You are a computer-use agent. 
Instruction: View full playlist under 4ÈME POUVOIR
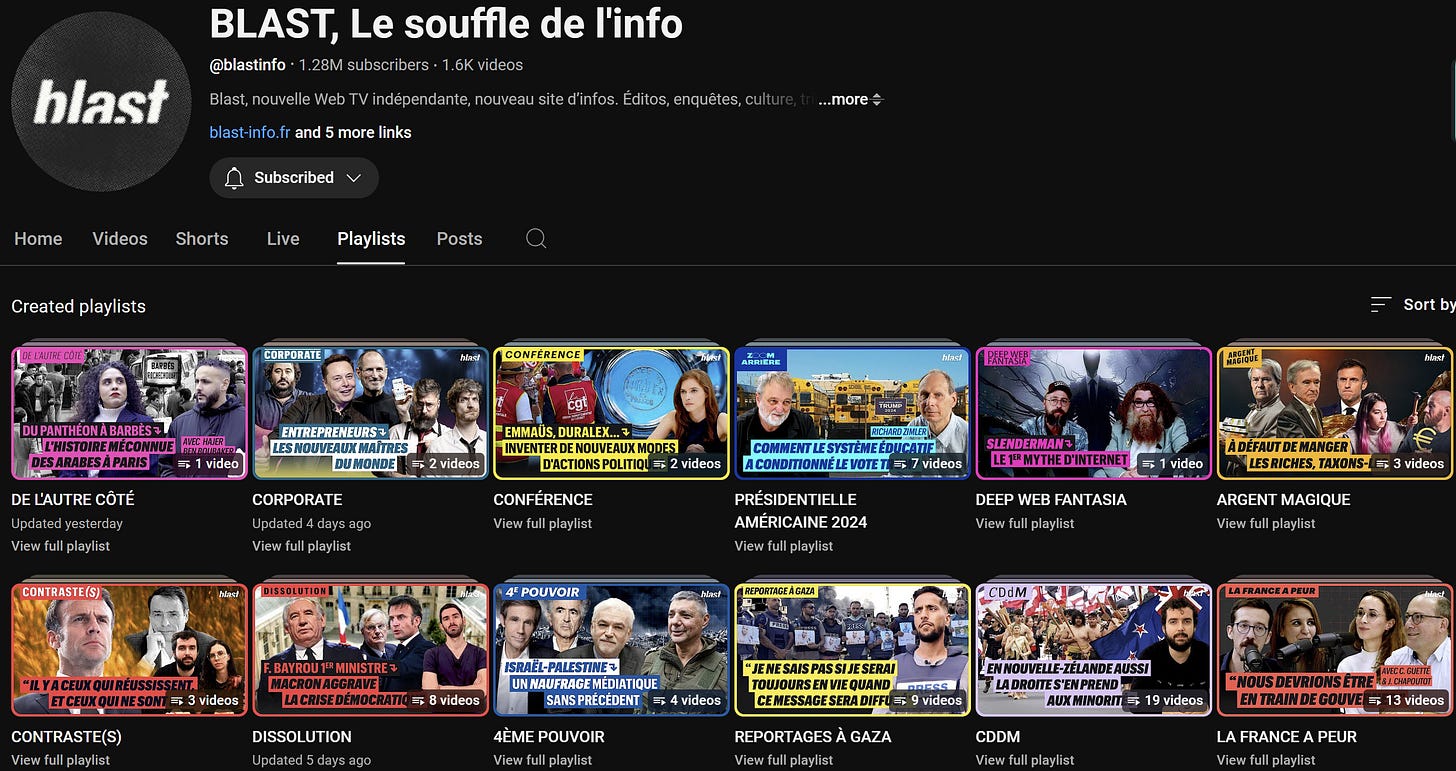(542, 760)
